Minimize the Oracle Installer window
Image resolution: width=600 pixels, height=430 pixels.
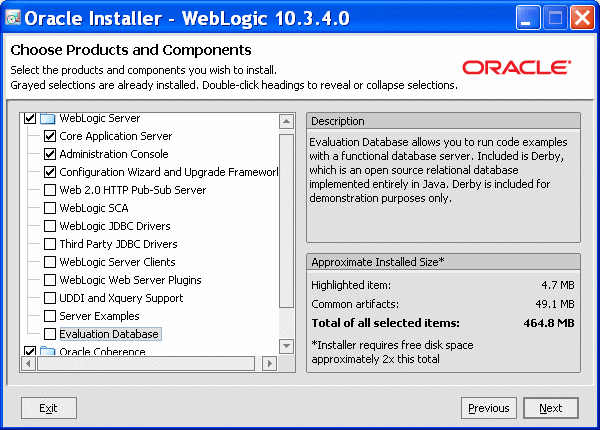(x=528, y=18)
